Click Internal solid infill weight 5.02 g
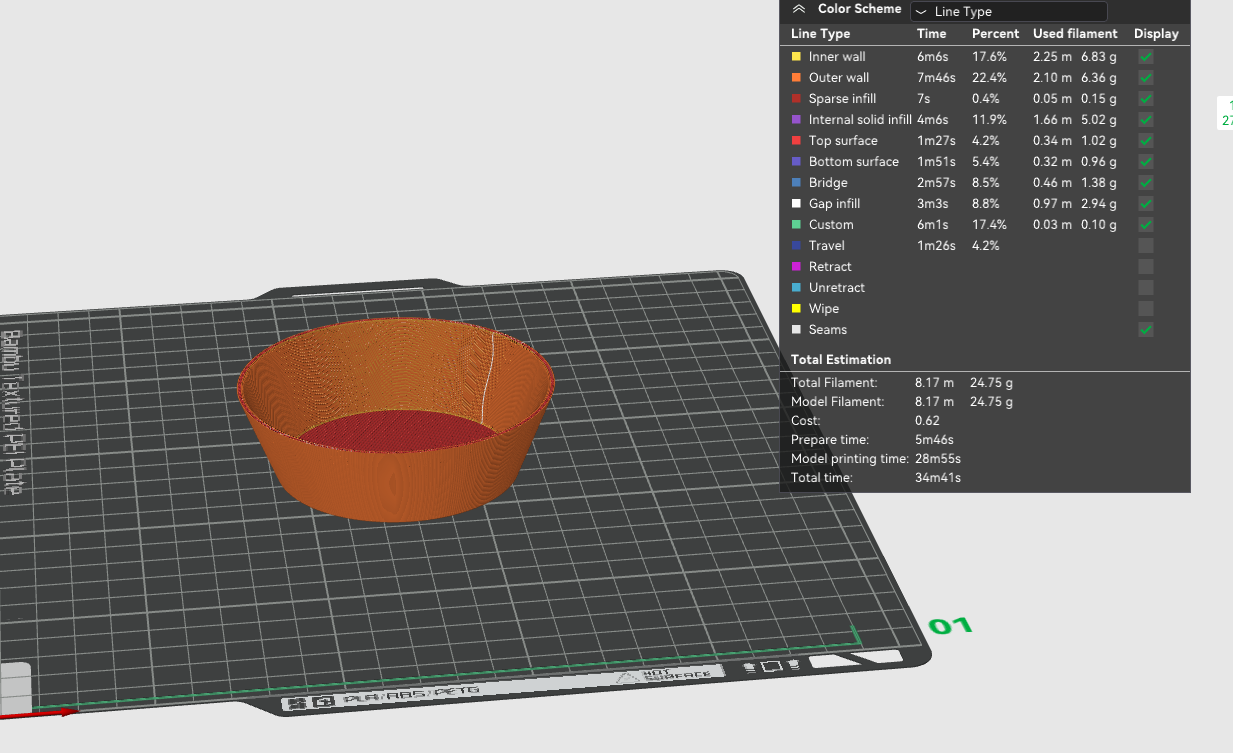 [1098, 120]
